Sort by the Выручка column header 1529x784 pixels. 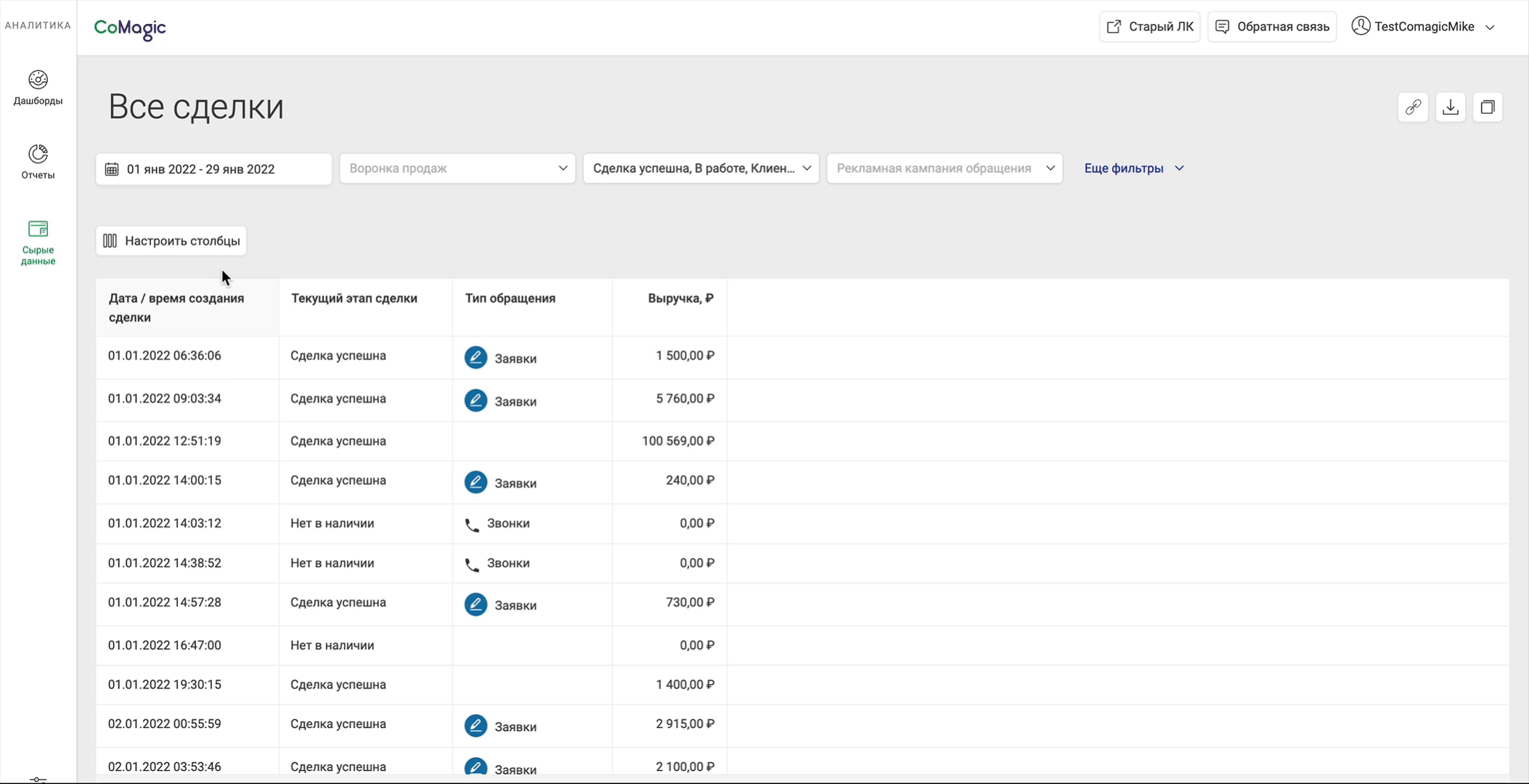click(680, 298)
